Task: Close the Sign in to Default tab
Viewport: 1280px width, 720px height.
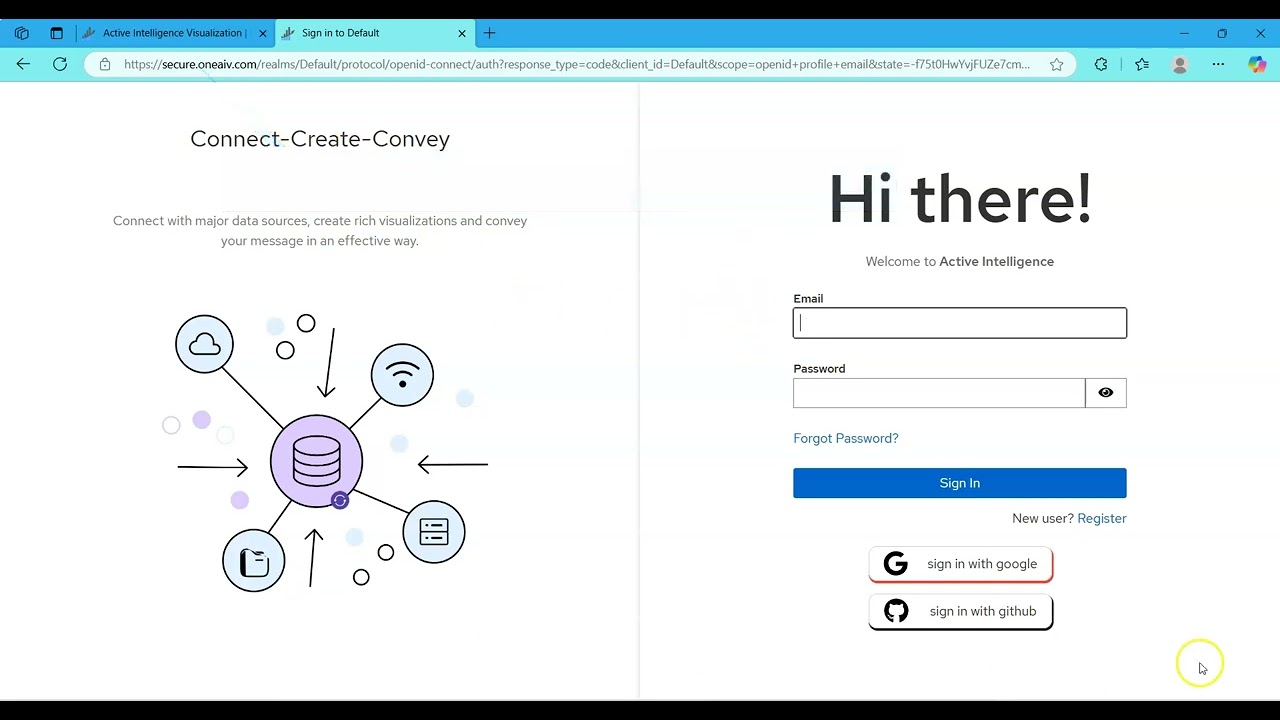Action: pos(462,33)
